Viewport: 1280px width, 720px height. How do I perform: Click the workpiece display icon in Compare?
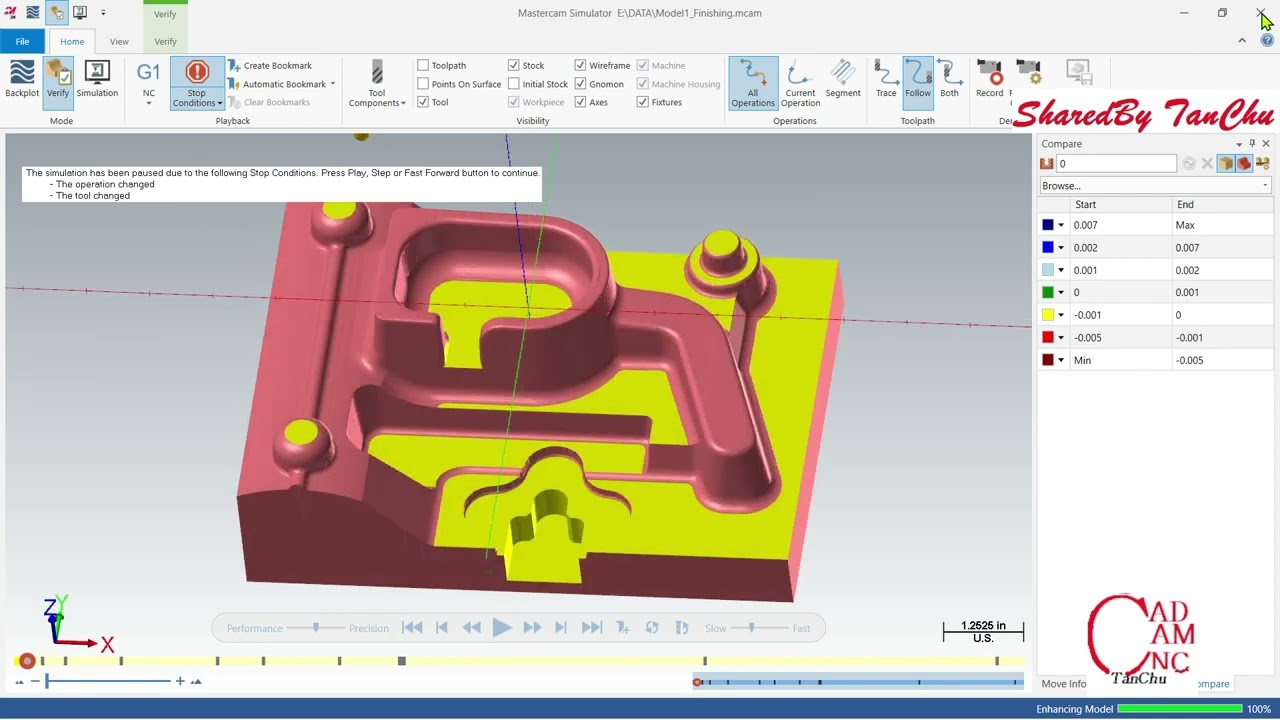1243,163
